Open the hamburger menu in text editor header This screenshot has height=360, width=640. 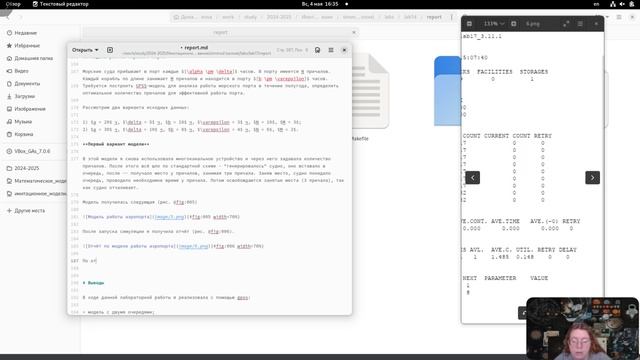tap(331, 50)
